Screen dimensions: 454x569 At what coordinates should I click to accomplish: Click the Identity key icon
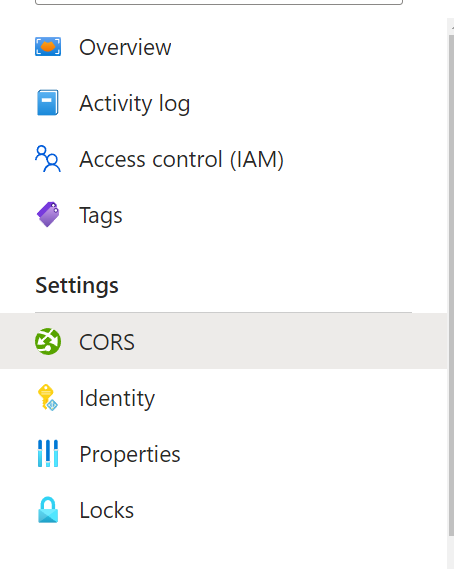(48, 398)
